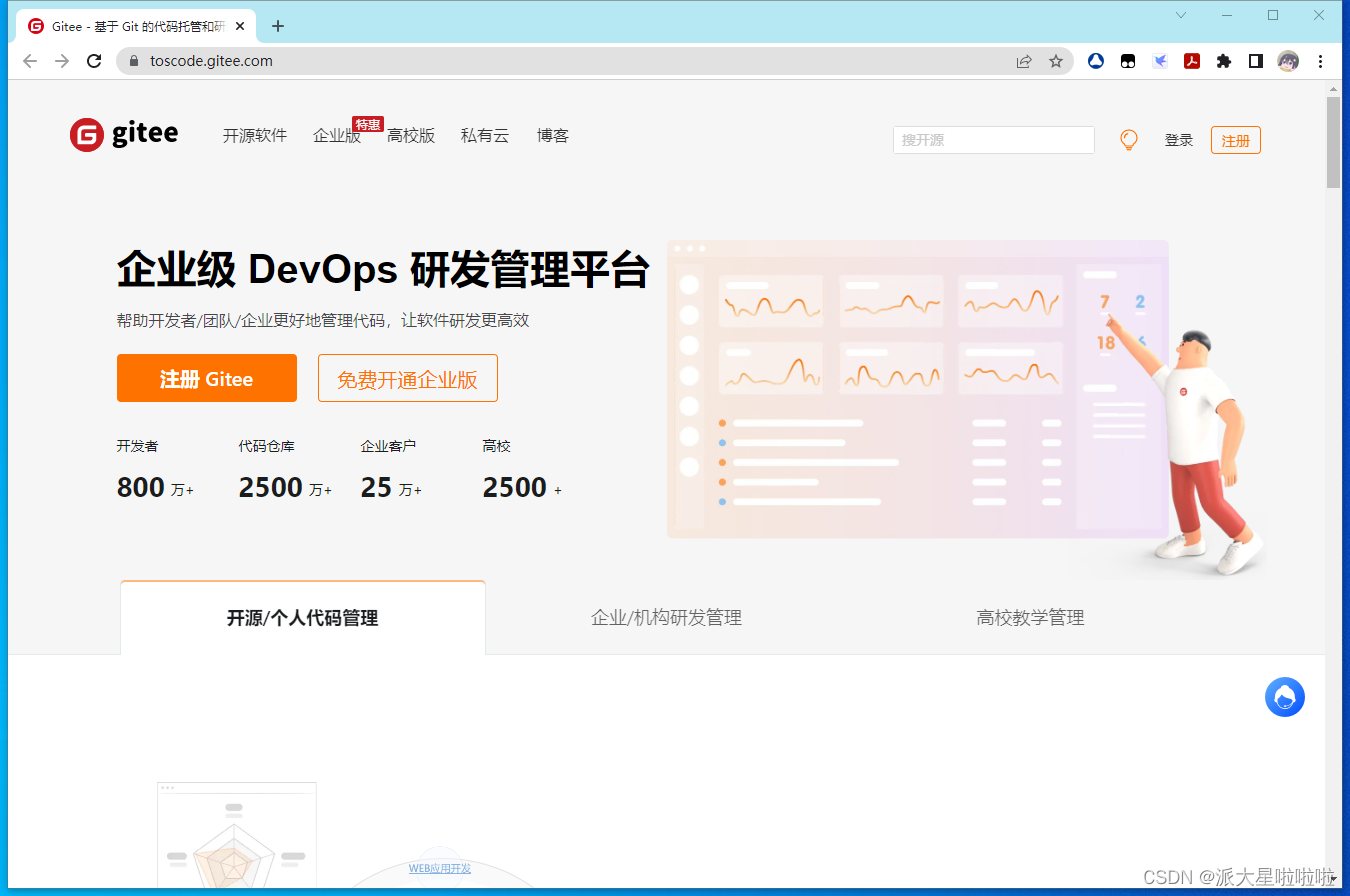Switch to 开源/个人代码管理 tab
Screen dimensions: 1350x896
point(303,618)
